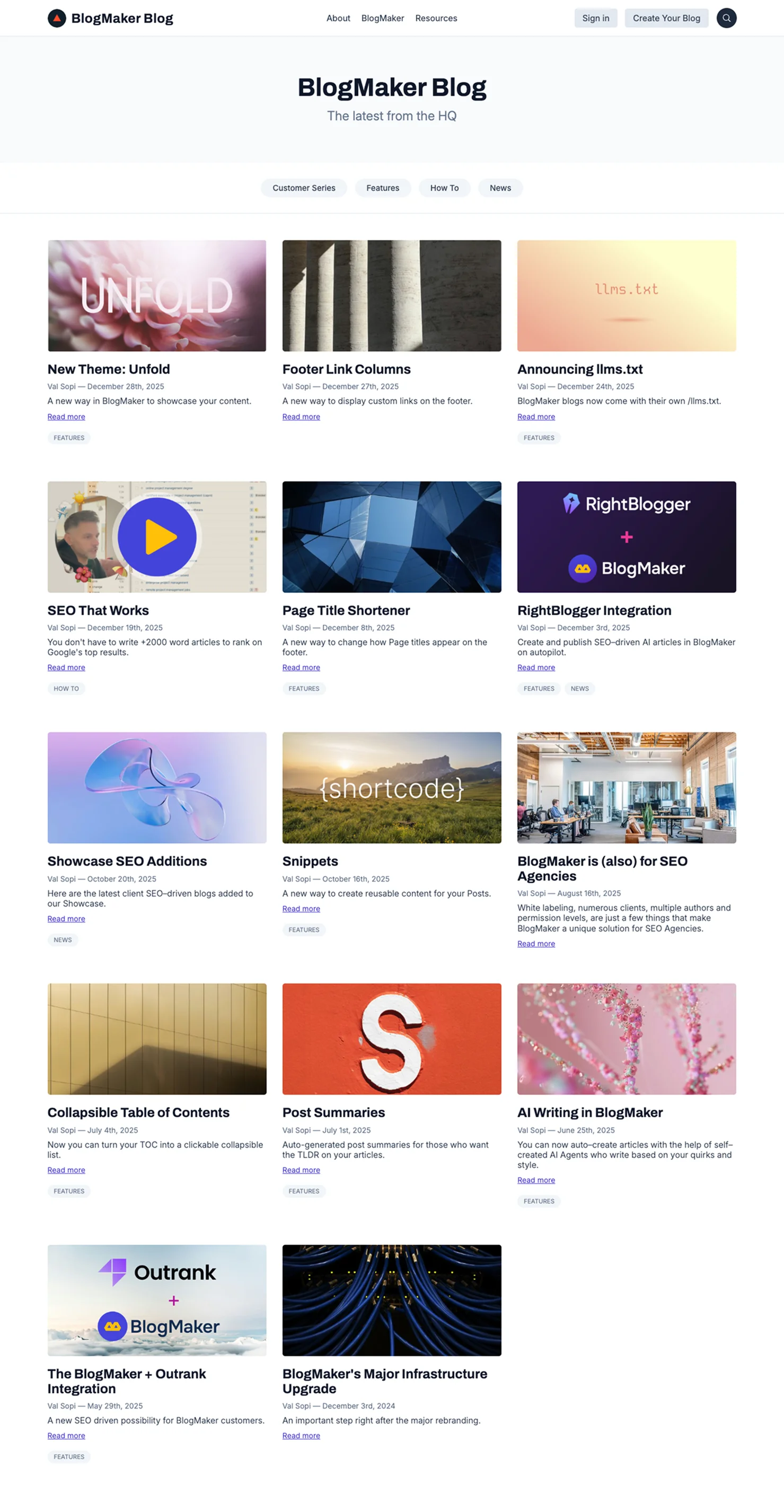The width and height of the screenshot is (784, 1512).
Task: Open the New Theme: Unfold title
Action: (x=109, y=369)
